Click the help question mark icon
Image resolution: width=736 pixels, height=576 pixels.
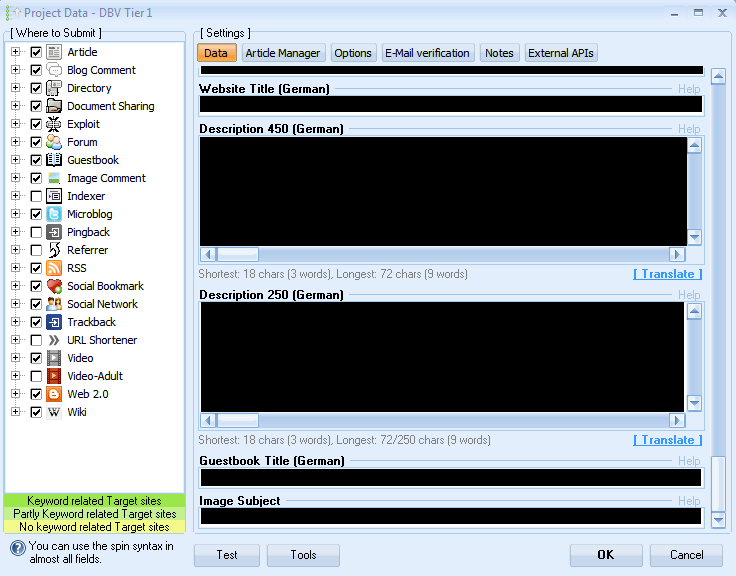[x=17, y=547]
